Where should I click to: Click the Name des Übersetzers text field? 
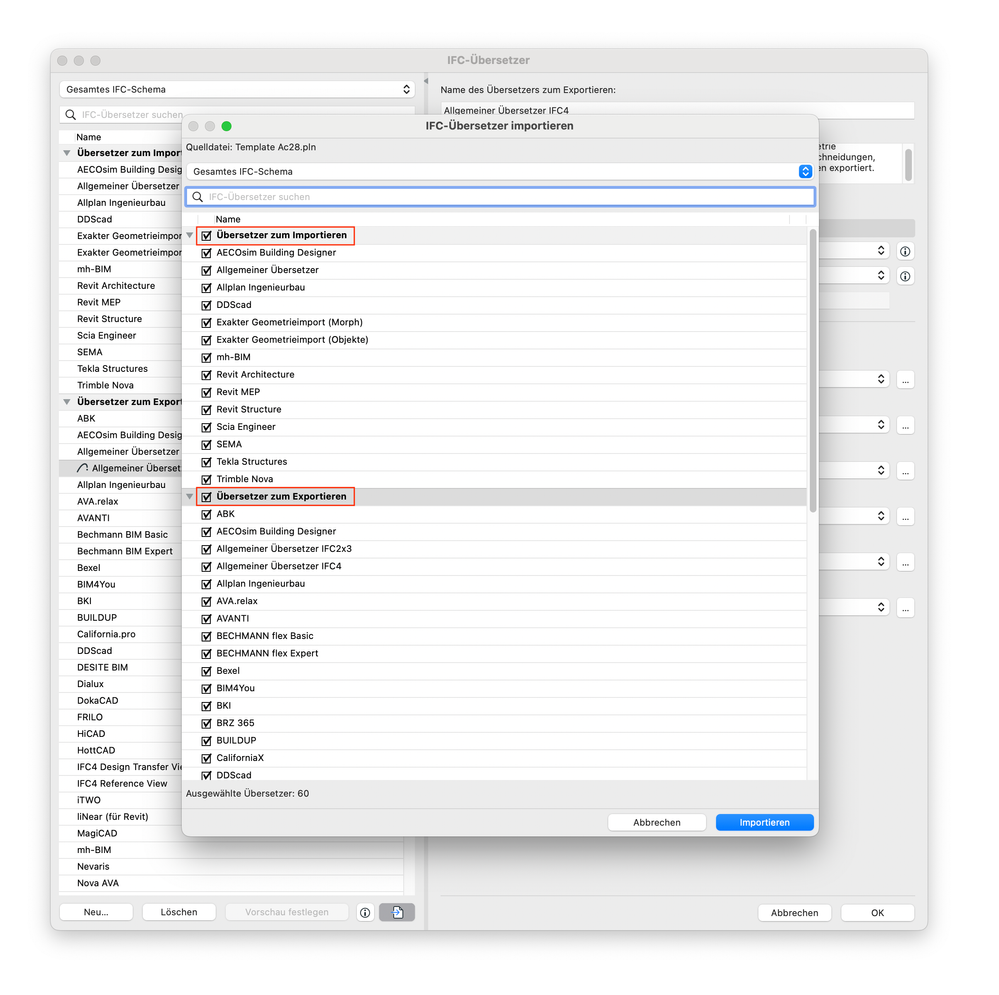point(677,110)
